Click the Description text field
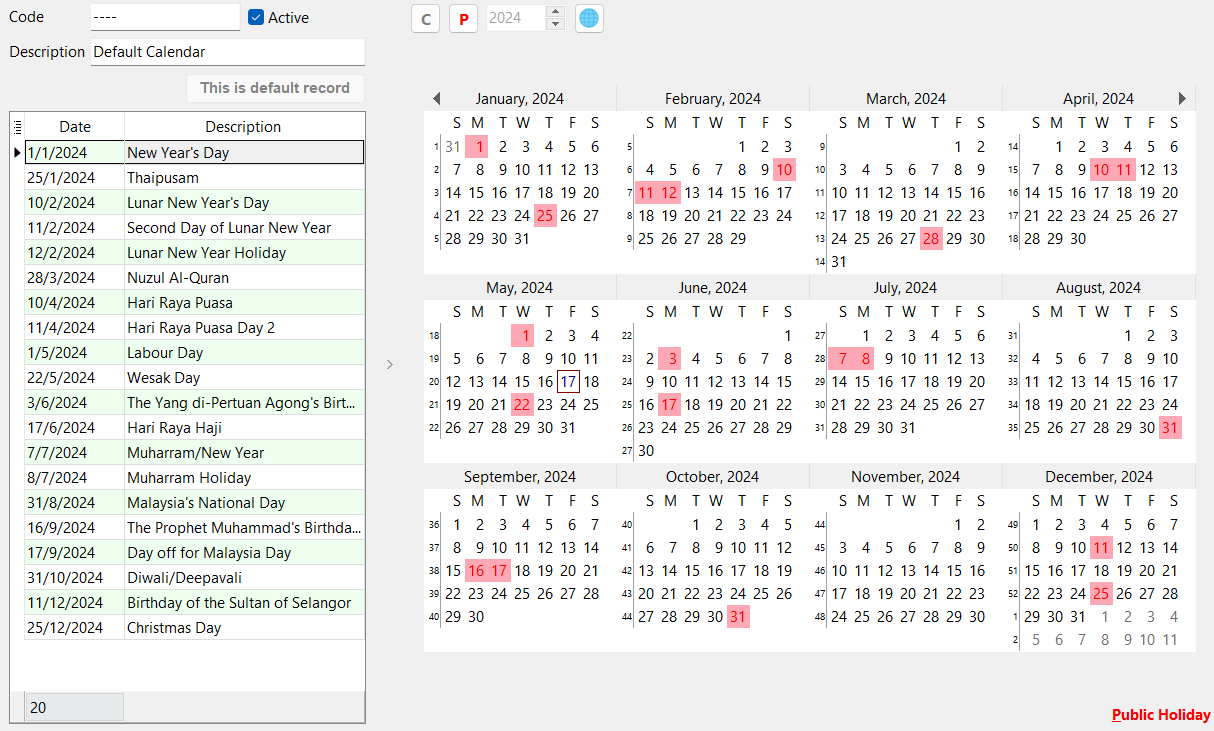Viewport: 1214px width, 731px height. click(228, 52)
